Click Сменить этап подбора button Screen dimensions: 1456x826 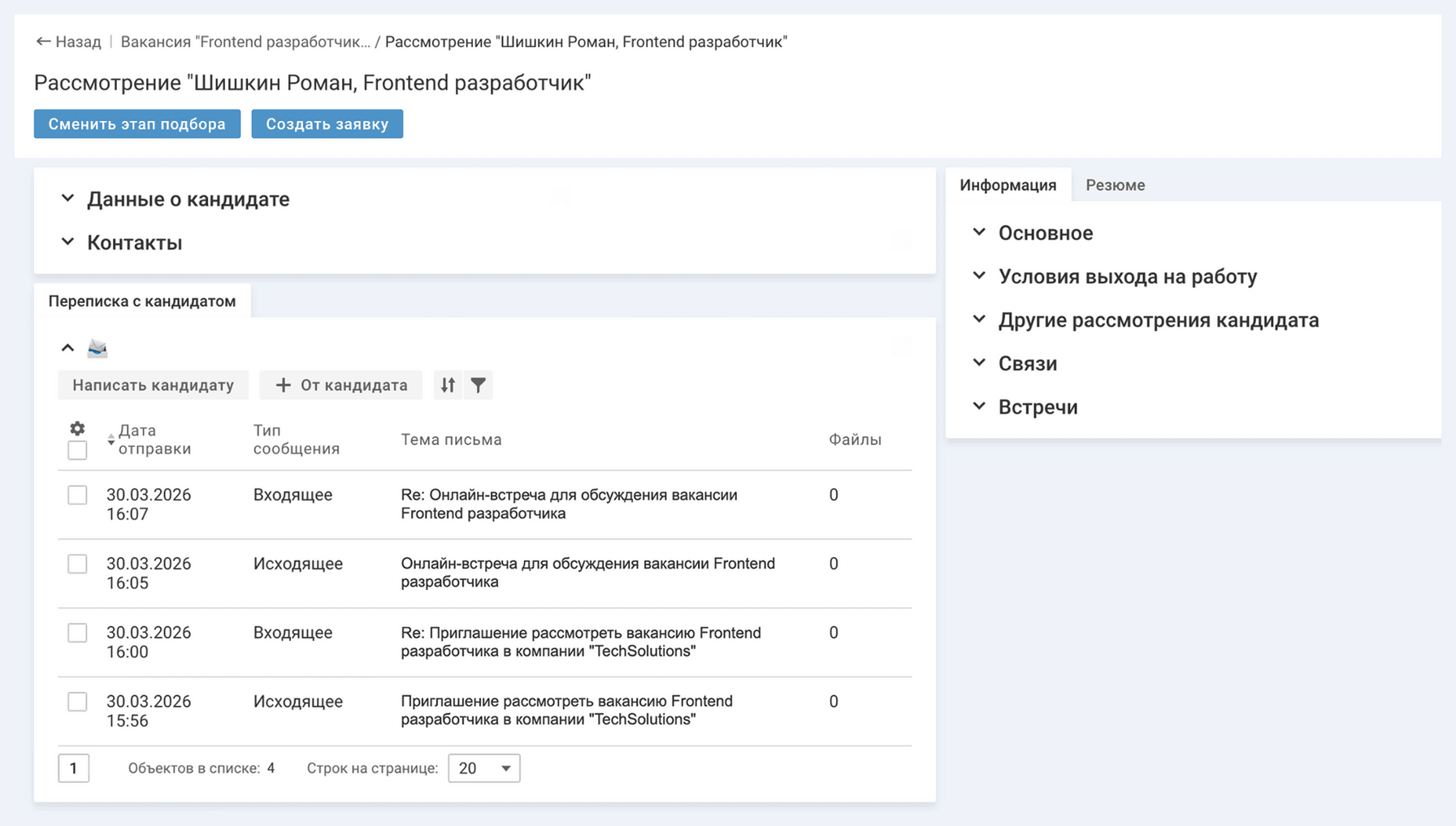point(137,124)
